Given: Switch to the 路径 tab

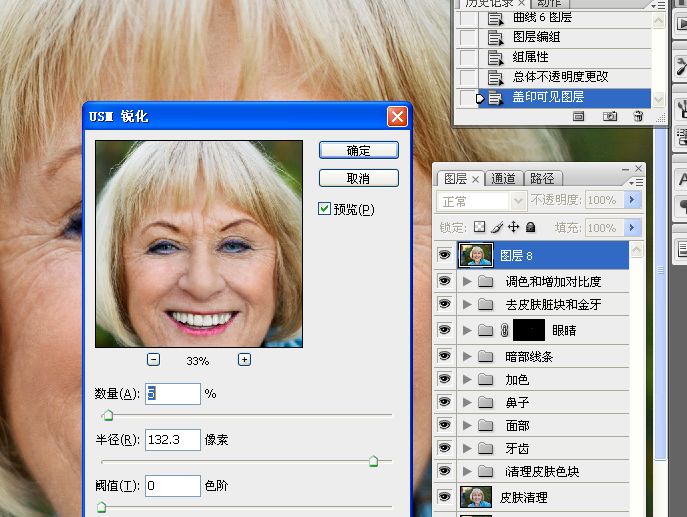Looking at the screenshot, I should [x=542, y=178].
